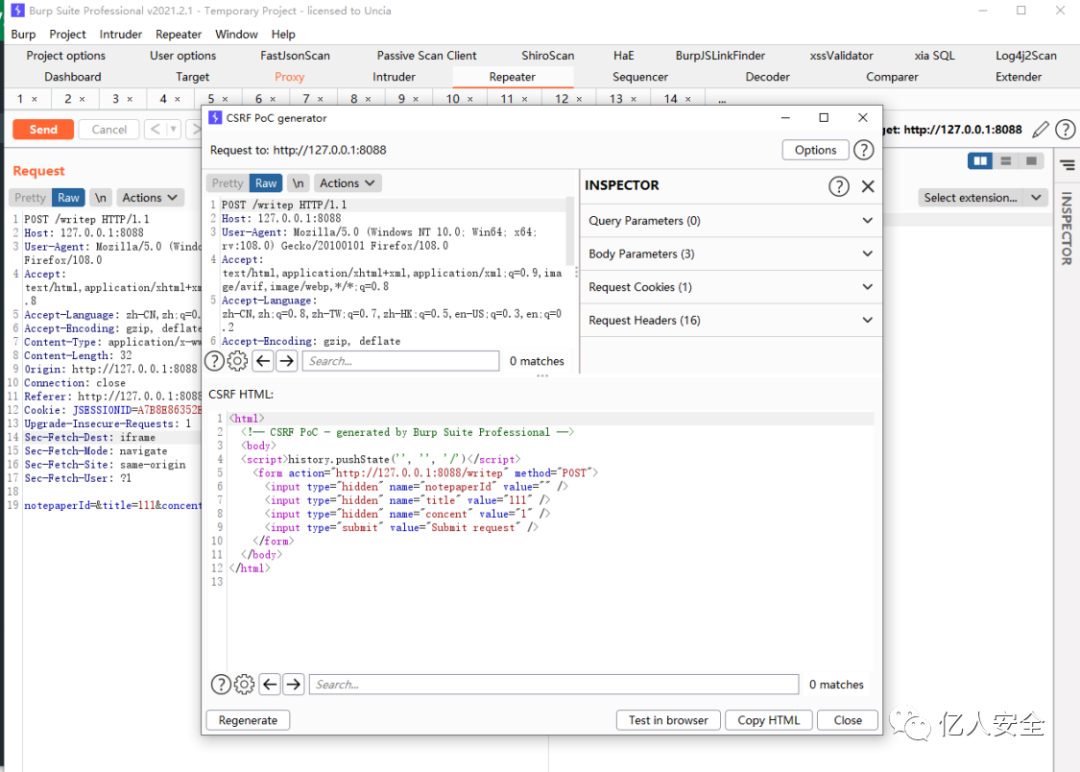Open the vertical INSPECTOR sidebar panel
Screen dimensions: 1080x772
1067,229
